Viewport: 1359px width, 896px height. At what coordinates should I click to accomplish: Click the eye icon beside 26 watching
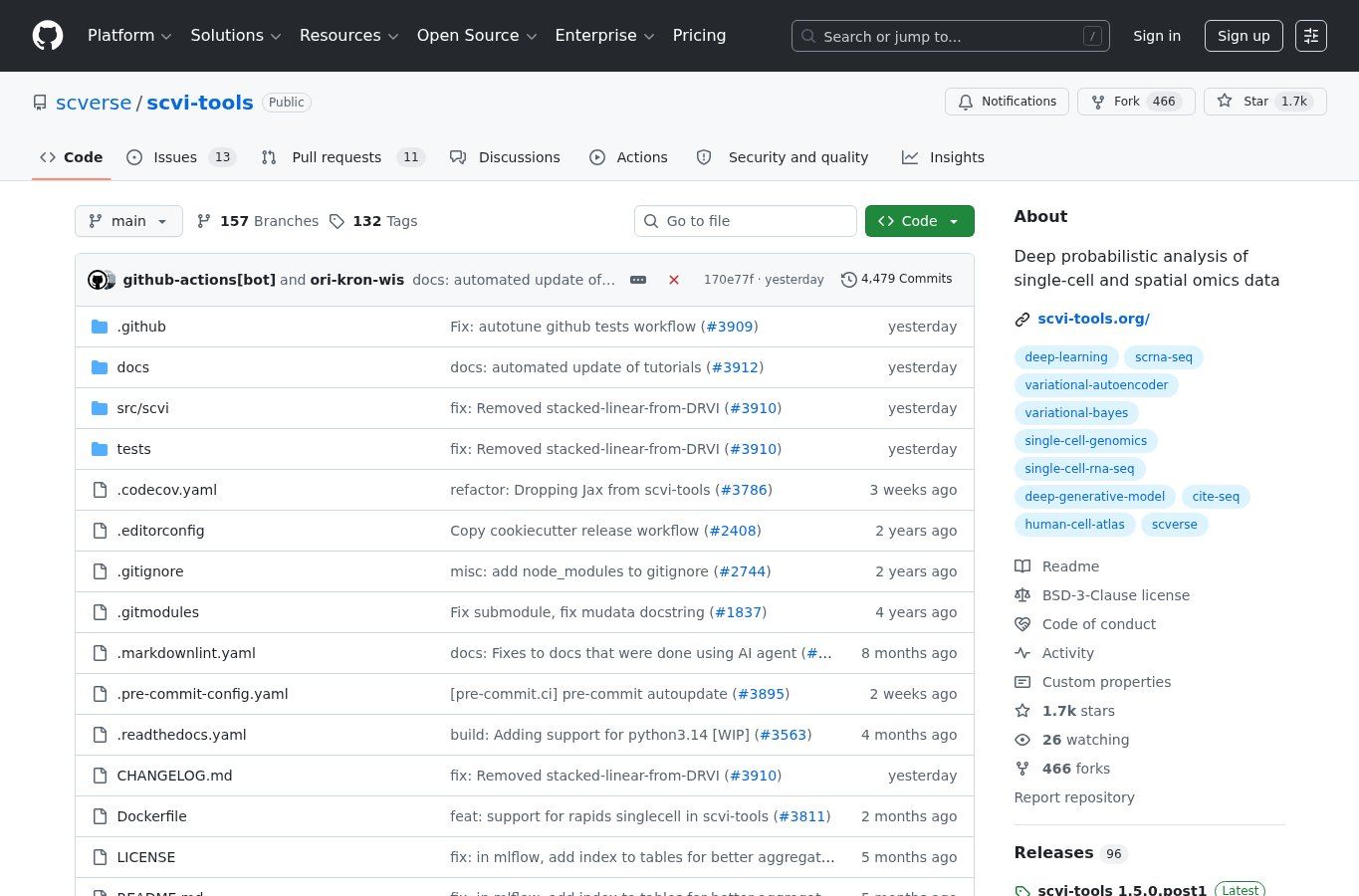pyautogui.click(x=1022, y=740)
